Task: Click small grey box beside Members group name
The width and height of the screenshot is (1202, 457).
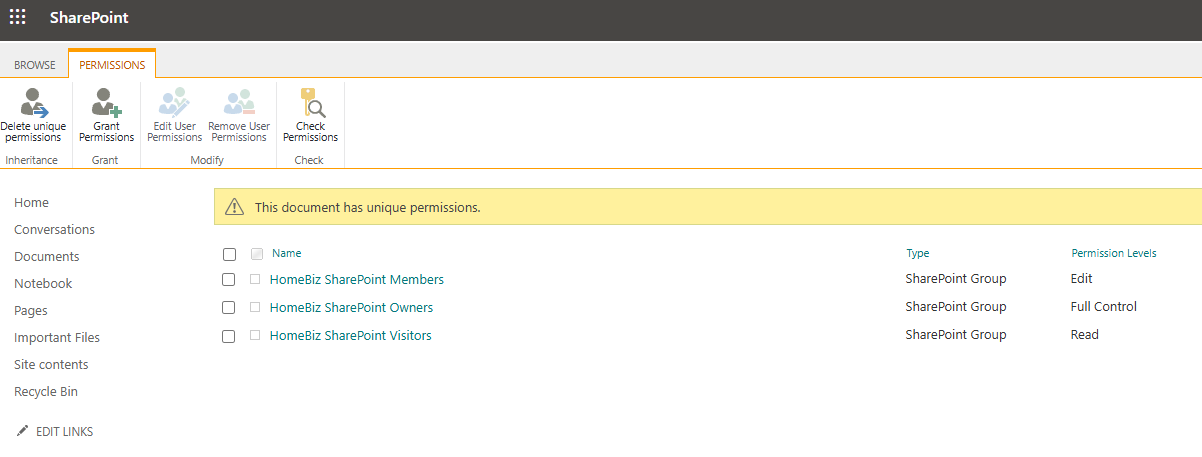Action: (255, 280)
